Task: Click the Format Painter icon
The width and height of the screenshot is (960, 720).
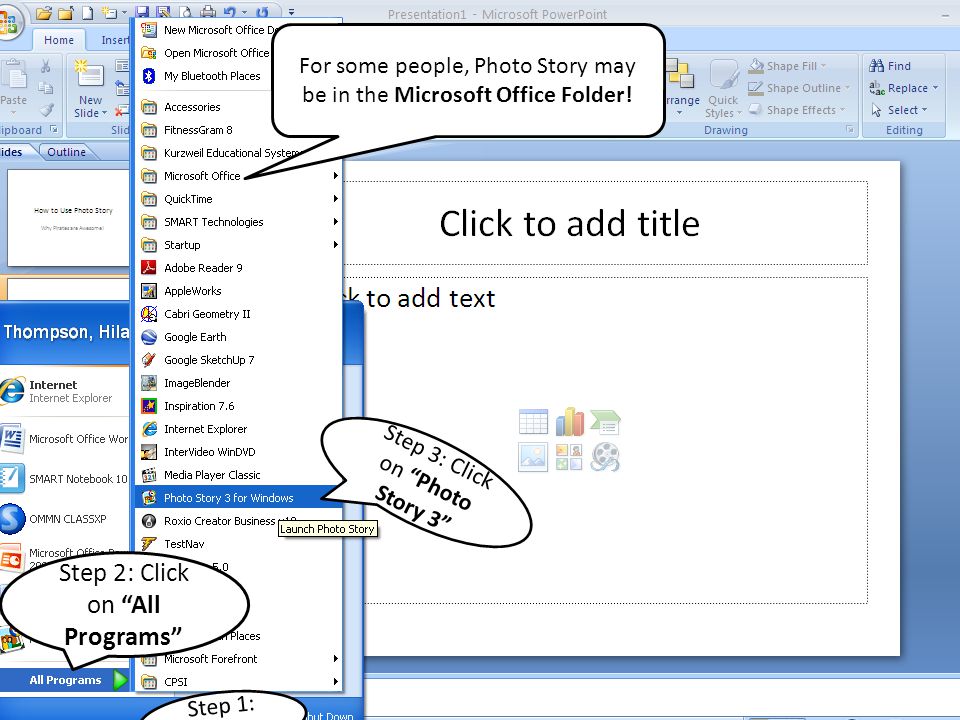Action: (x=47, y=110)
